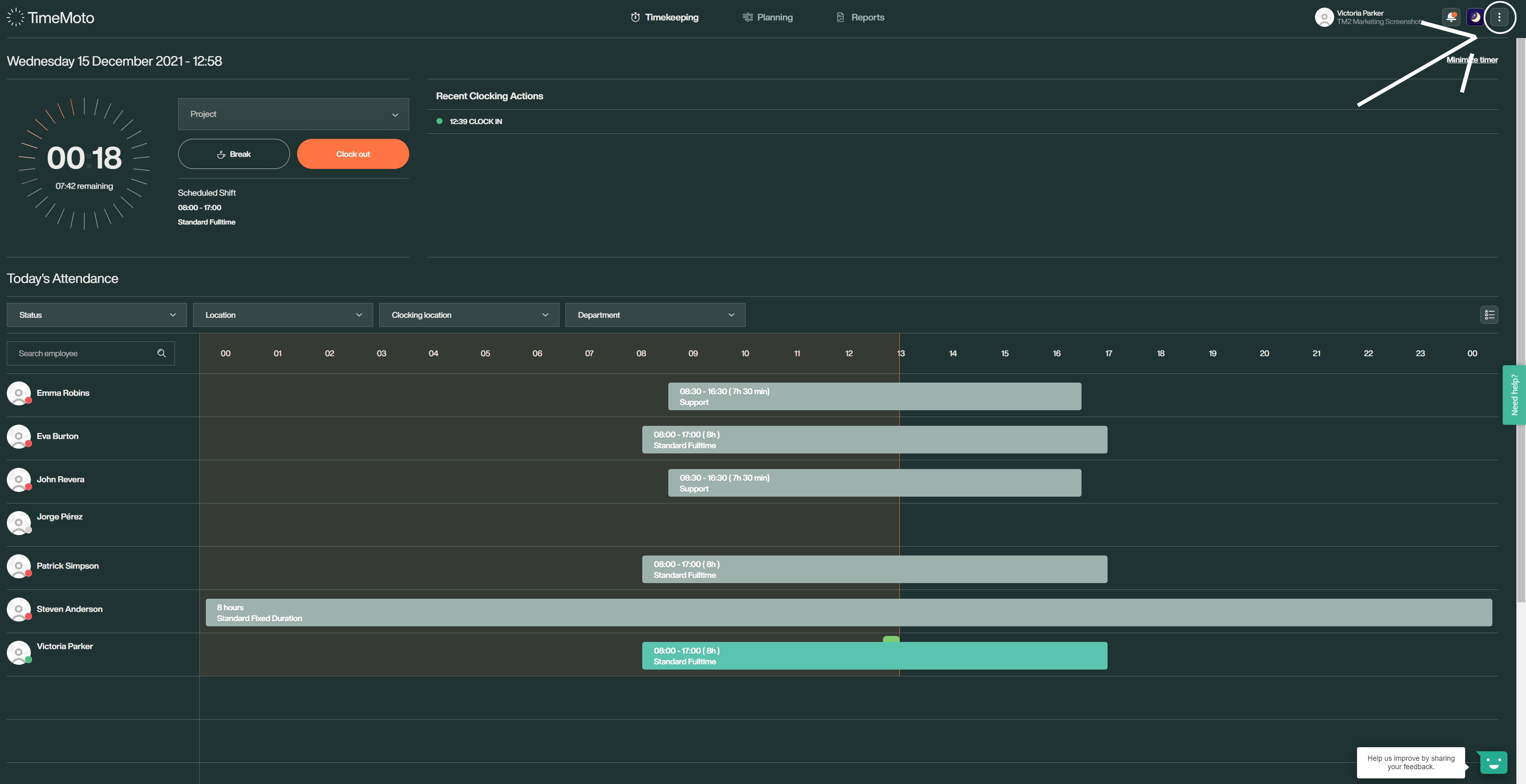Select Patrick Simpson's Standard Fulltime shift bar
Viewport: 1526px width, 784px height.
875,569
